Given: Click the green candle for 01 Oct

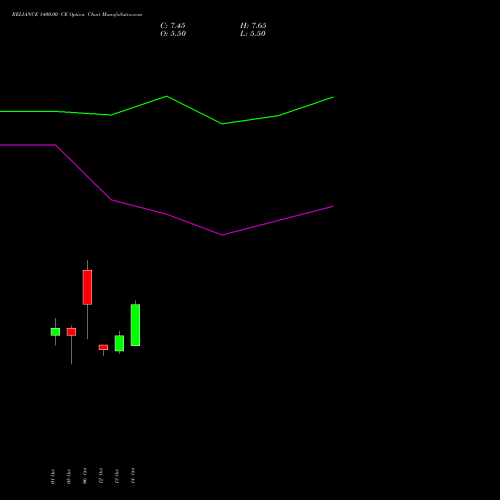Looking at the screenshot, I should [x=55, y=332].
